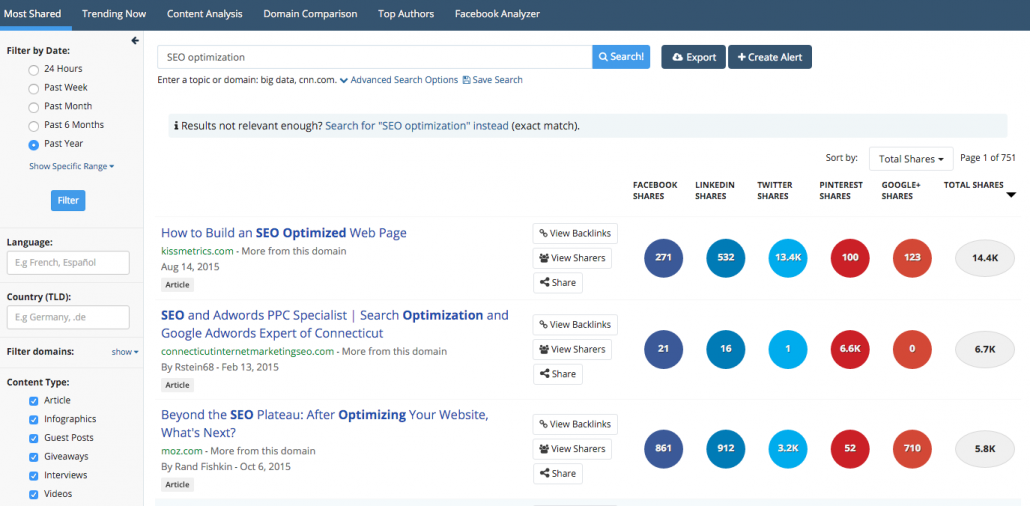
Task: Click the Facebook shares circle showing 271
Action: click(663, 258)
